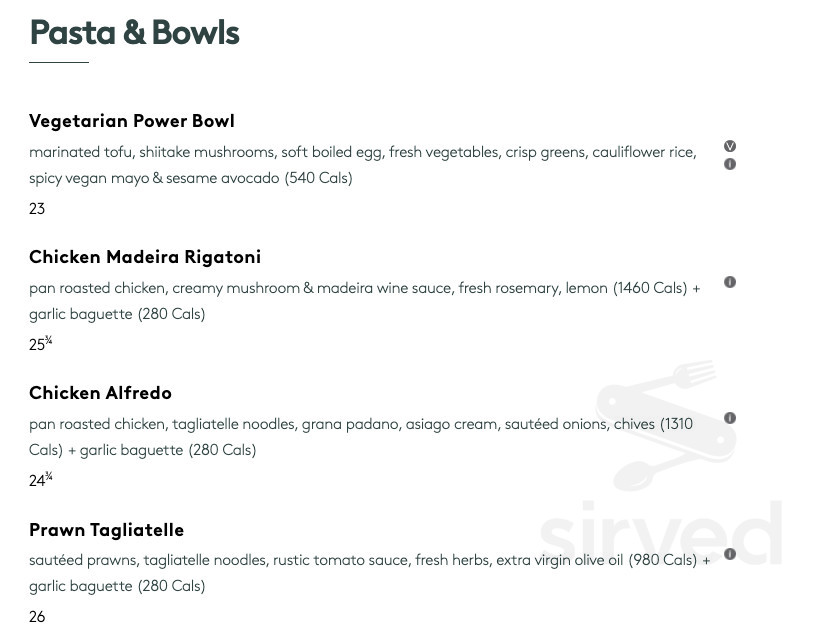Click the Vegetarian Power Bowl price 23
The width and height of the screenshot is (838, 638).
pyautogui.click(x=37, y=209)
